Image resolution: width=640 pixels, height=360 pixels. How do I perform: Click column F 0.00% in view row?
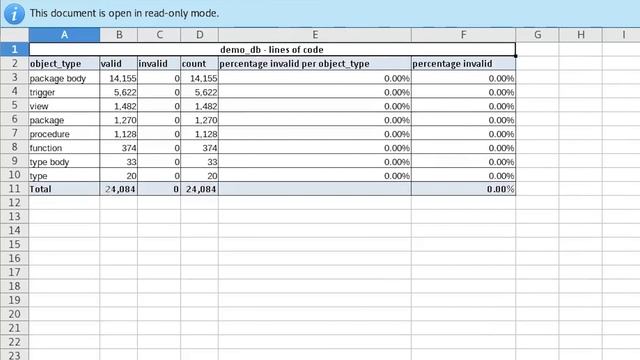[x=463, y=106]
